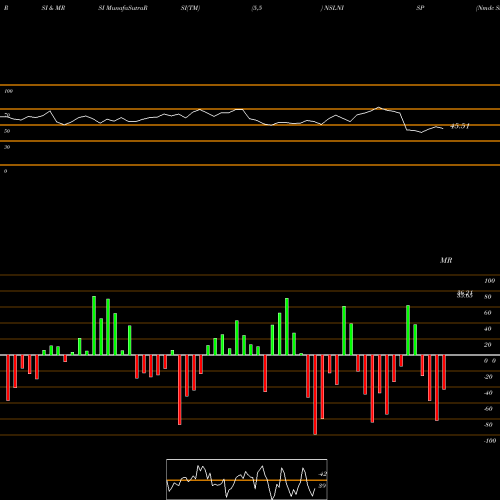
Task: Click the MR axis label 60
Action: click(487, 313)
